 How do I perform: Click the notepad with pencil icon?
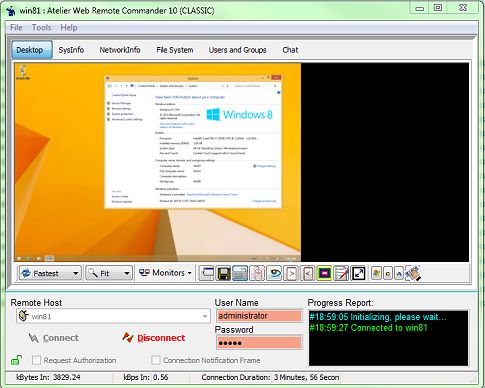(341, 273)
